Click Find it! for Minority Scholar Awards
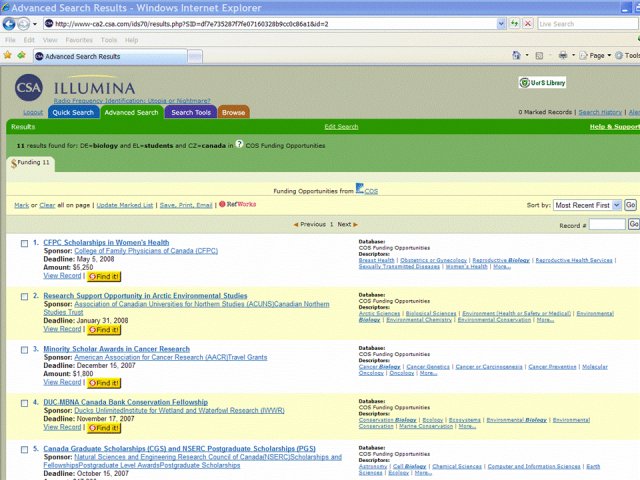Image resolution: width=640 pixels, height=480 pixels. point(104,383)
